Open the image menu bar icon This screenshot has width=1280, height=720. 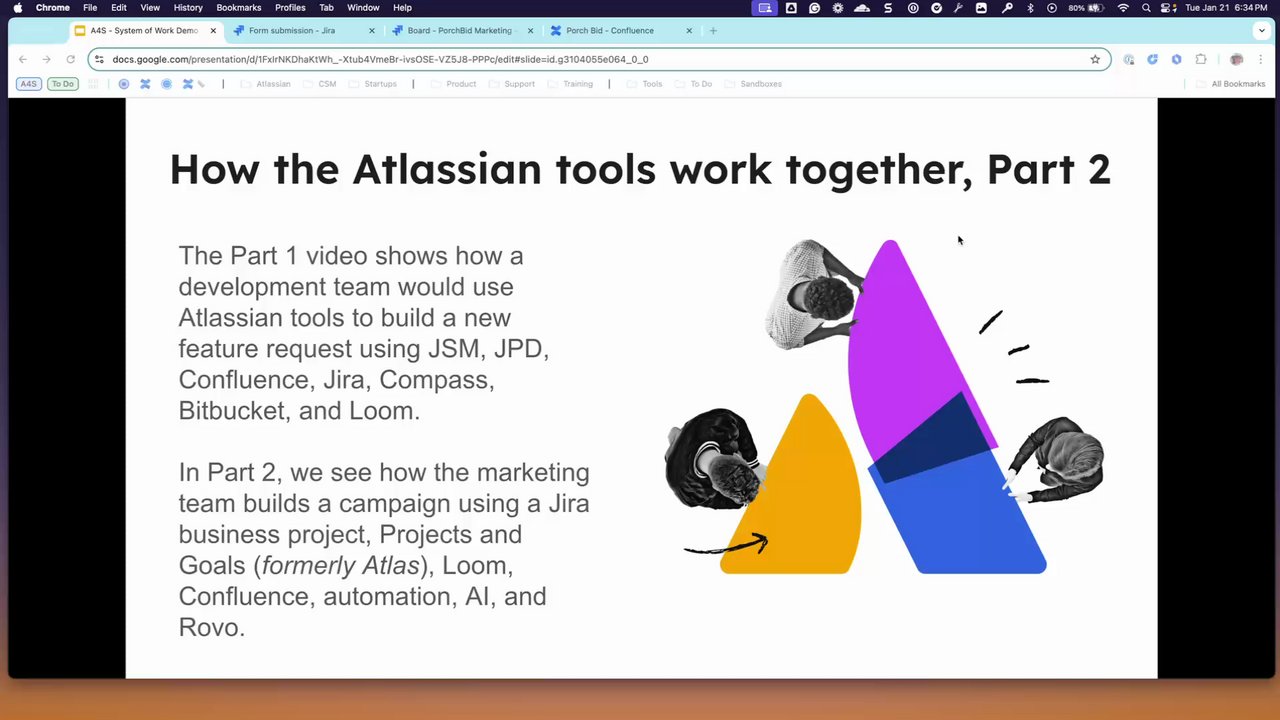coord(981,8)
